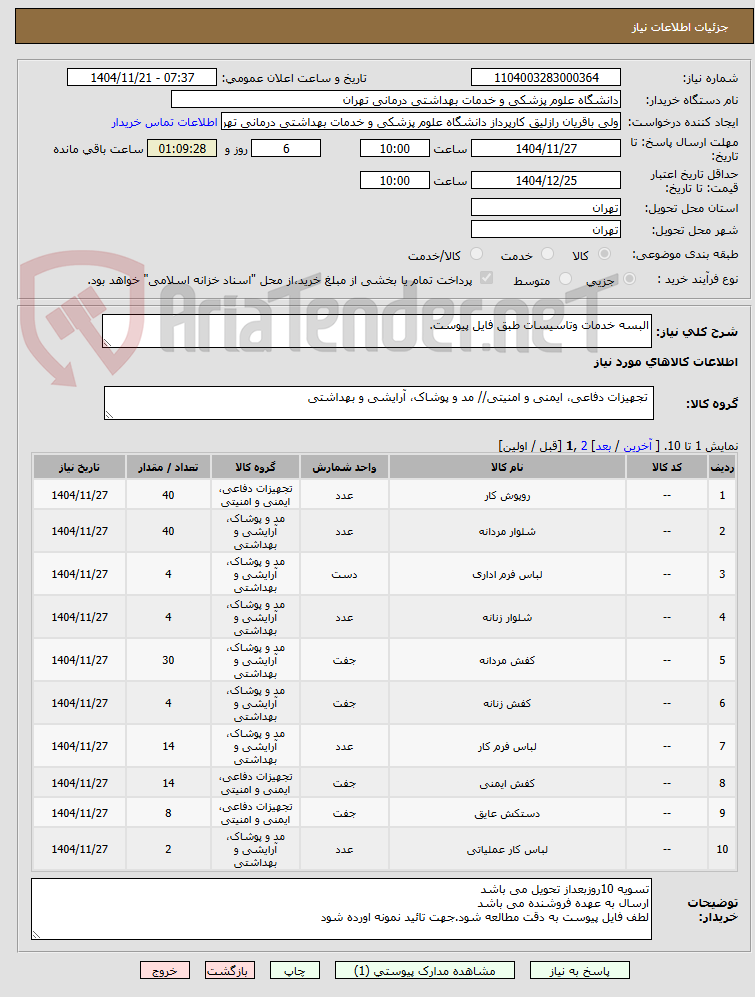This screenshot has width=755, height=997.
Task: Click price validity date 1404/12/25 field
Action: pos(546,181)
